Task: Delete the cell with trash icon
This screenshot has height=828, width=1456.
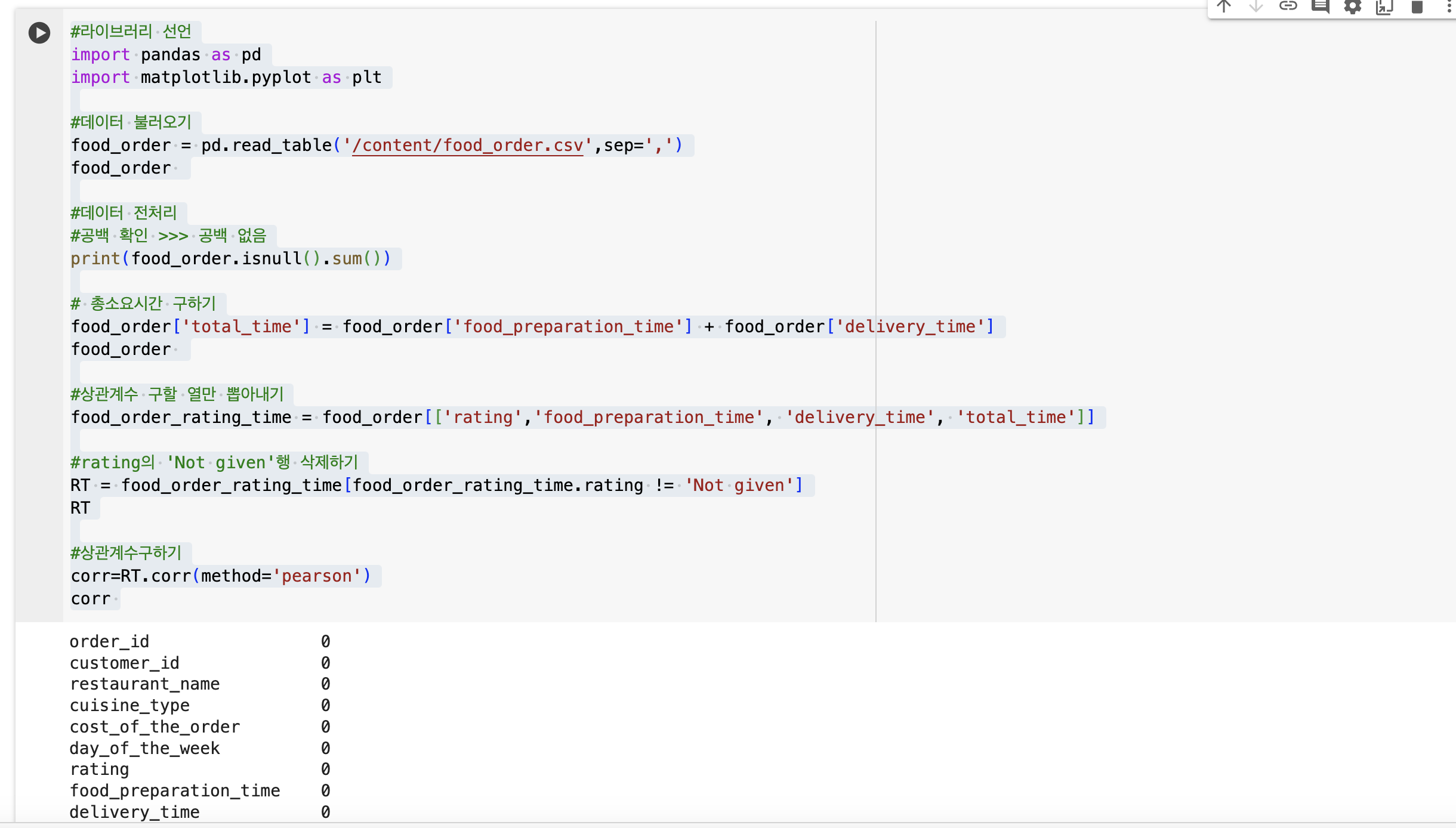Action: (x=1417, y=7)
